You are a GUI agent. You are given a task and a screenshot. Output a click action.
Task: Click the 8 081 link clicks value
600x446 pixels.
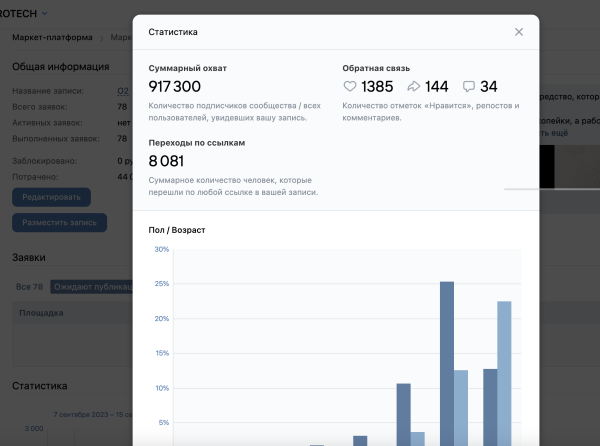pyautogui.click(x=166, y=160)
